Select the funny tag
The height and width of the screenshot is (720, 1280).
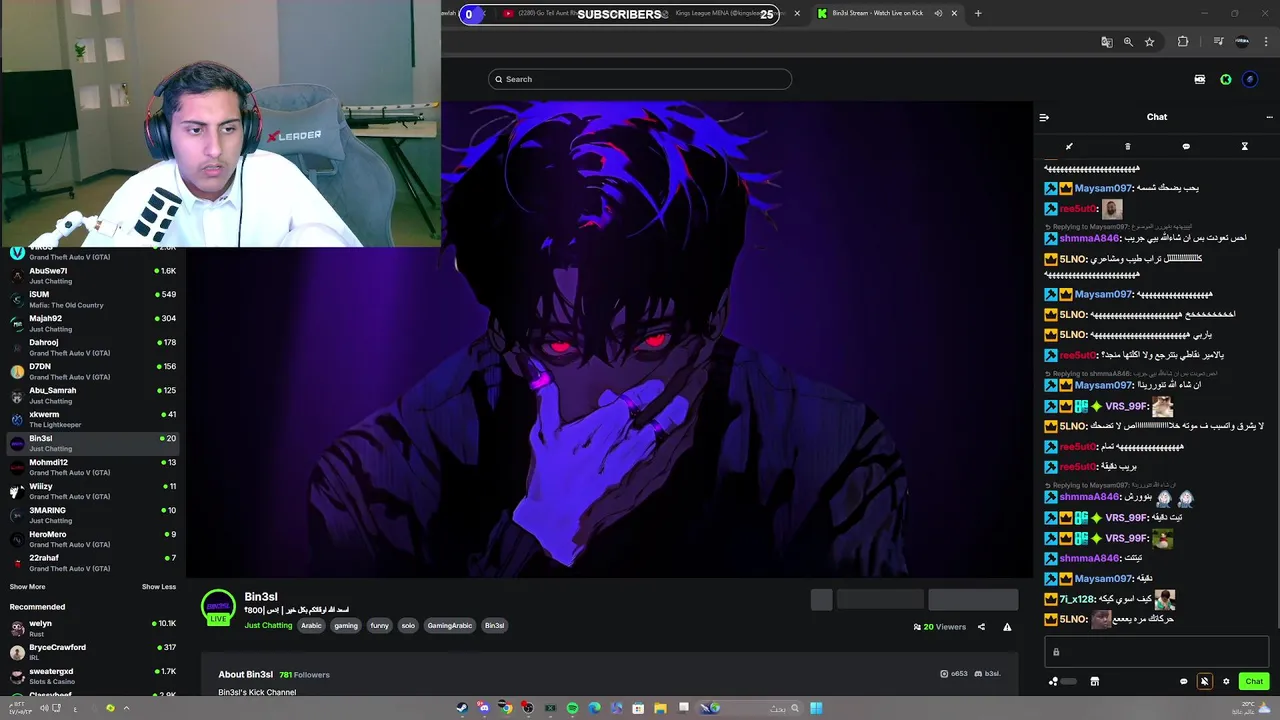point(379,625)
